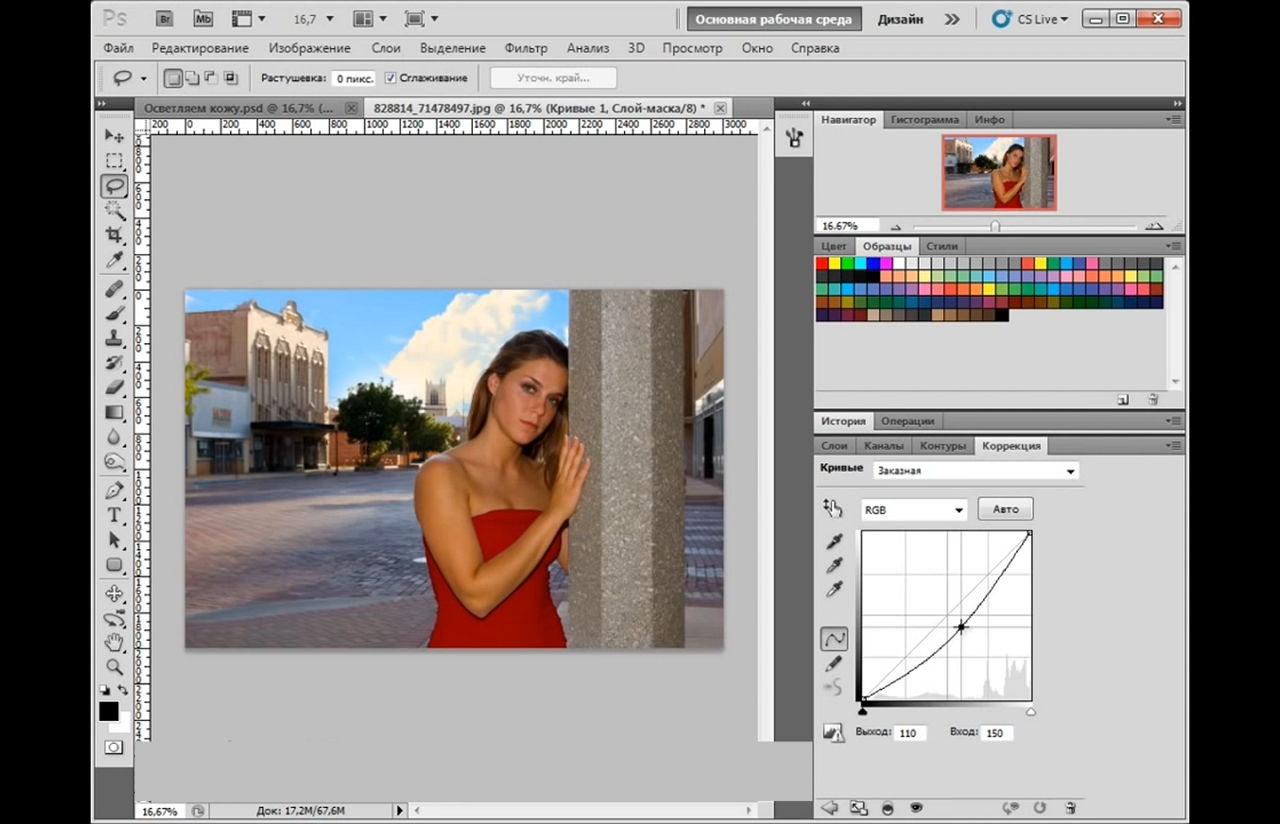Select the Eraser tool
Image resolution: width=1280 pixels, height=824 pixels.
click(114, 387)
